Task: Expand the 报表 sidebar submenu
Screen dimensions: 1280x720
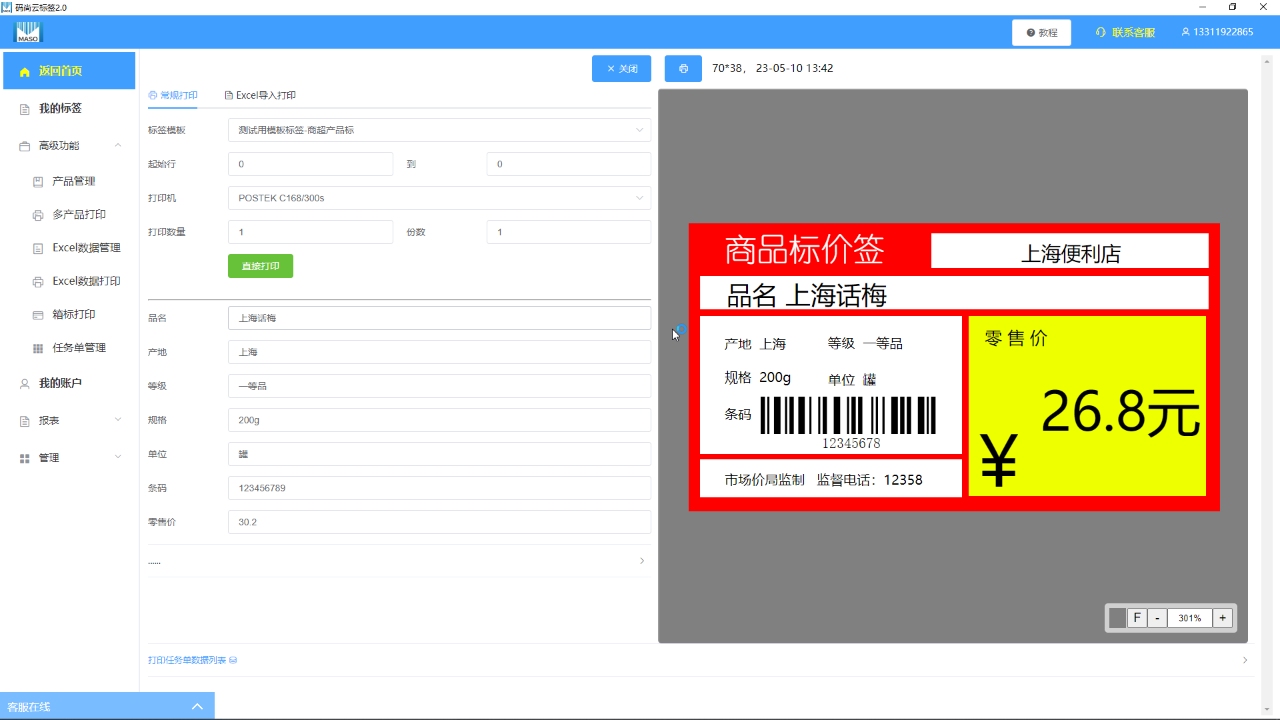Action: pos(118,420)
